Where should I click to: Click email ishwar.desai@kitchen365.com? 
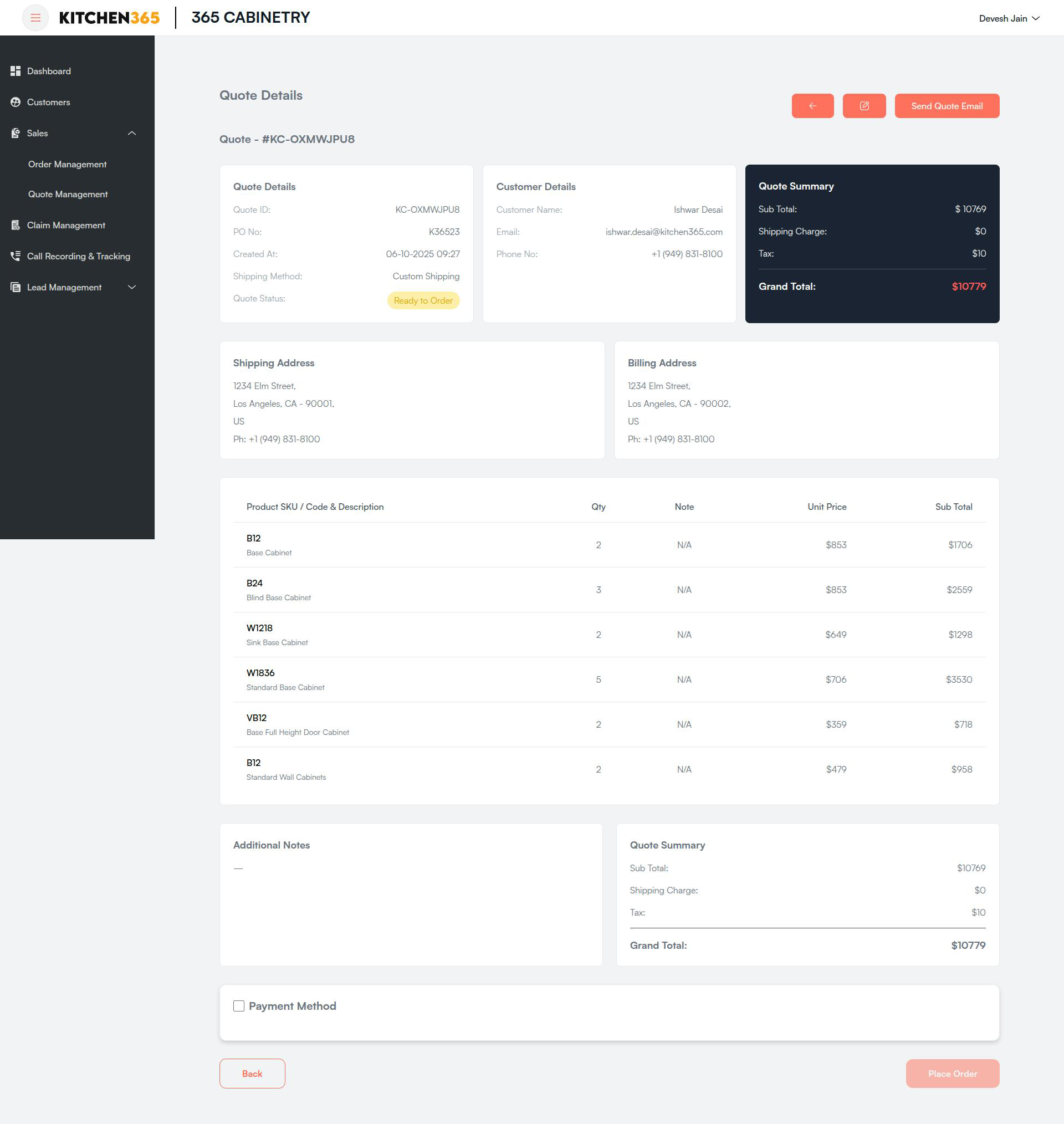(663, 232)
